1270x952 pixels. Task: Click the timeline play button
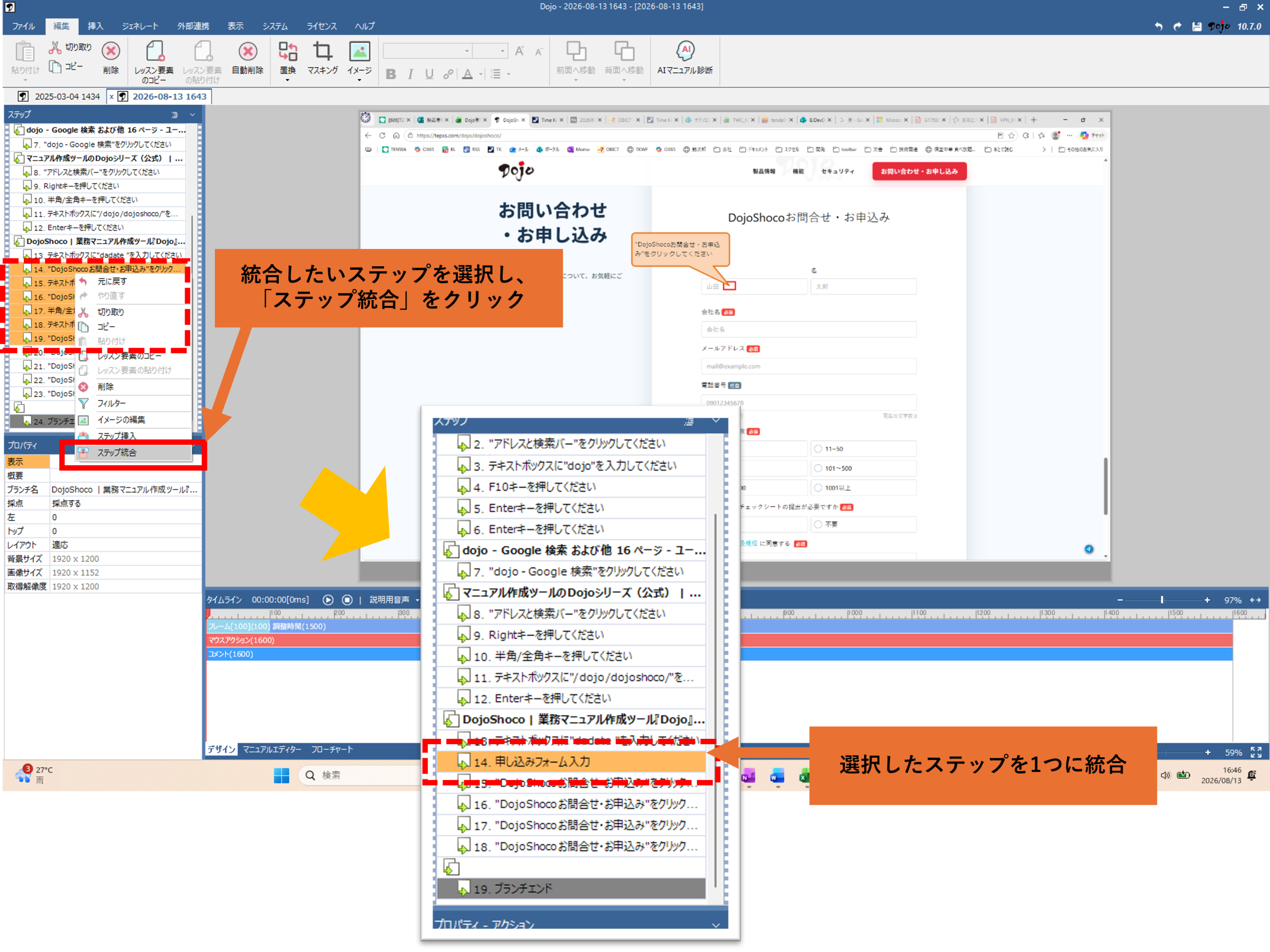pos(328,599)
